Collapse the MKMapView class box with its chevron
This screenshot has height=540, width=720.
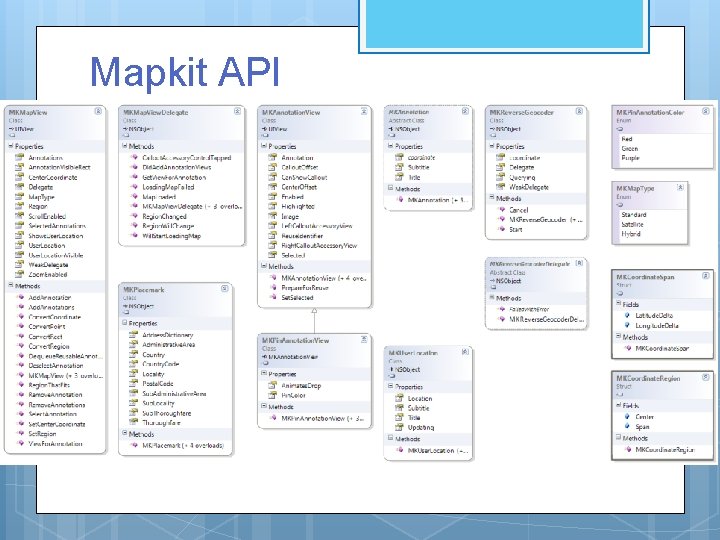tap(98, 111)
